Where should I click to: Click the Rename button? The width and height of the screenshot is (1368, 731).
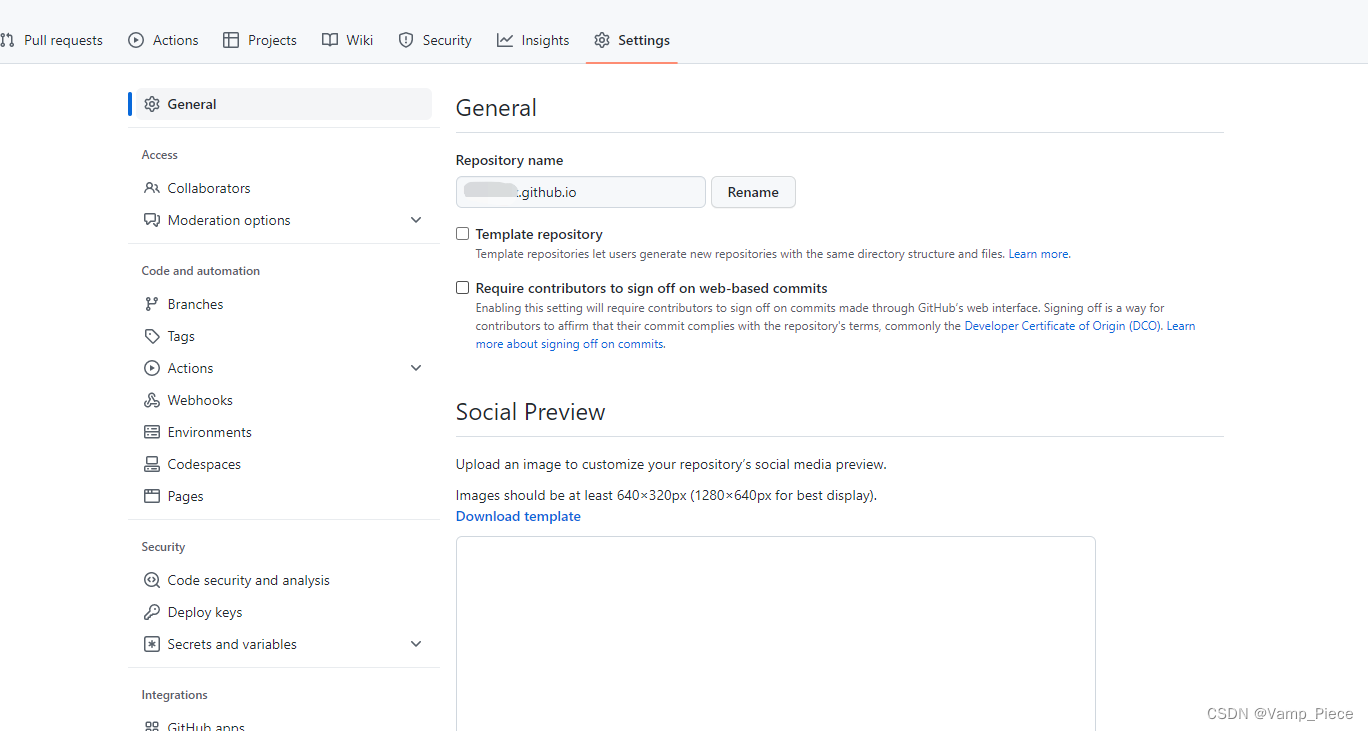753,192
